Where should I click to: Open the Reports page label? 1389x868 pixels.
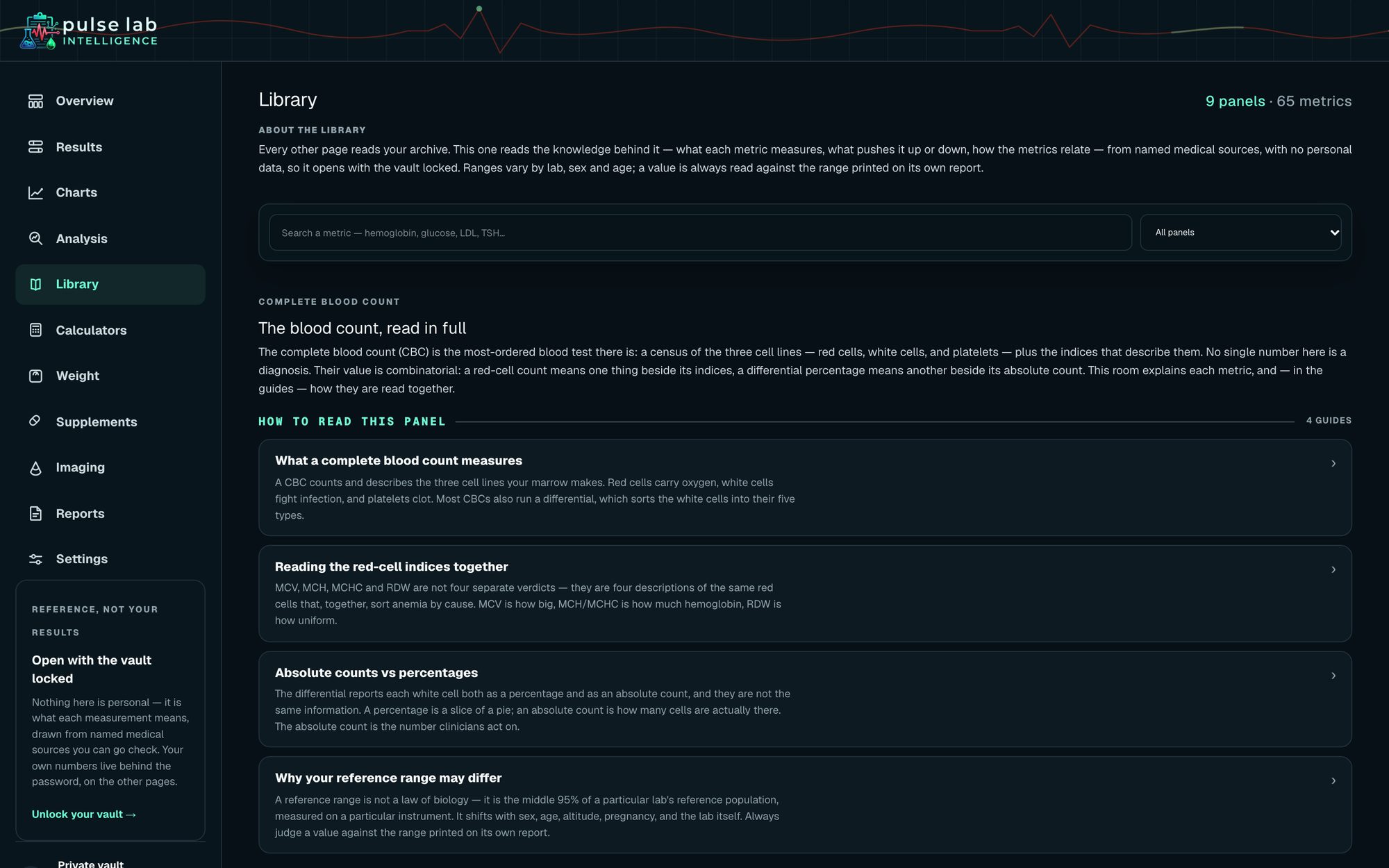click(x=80, y=514)
